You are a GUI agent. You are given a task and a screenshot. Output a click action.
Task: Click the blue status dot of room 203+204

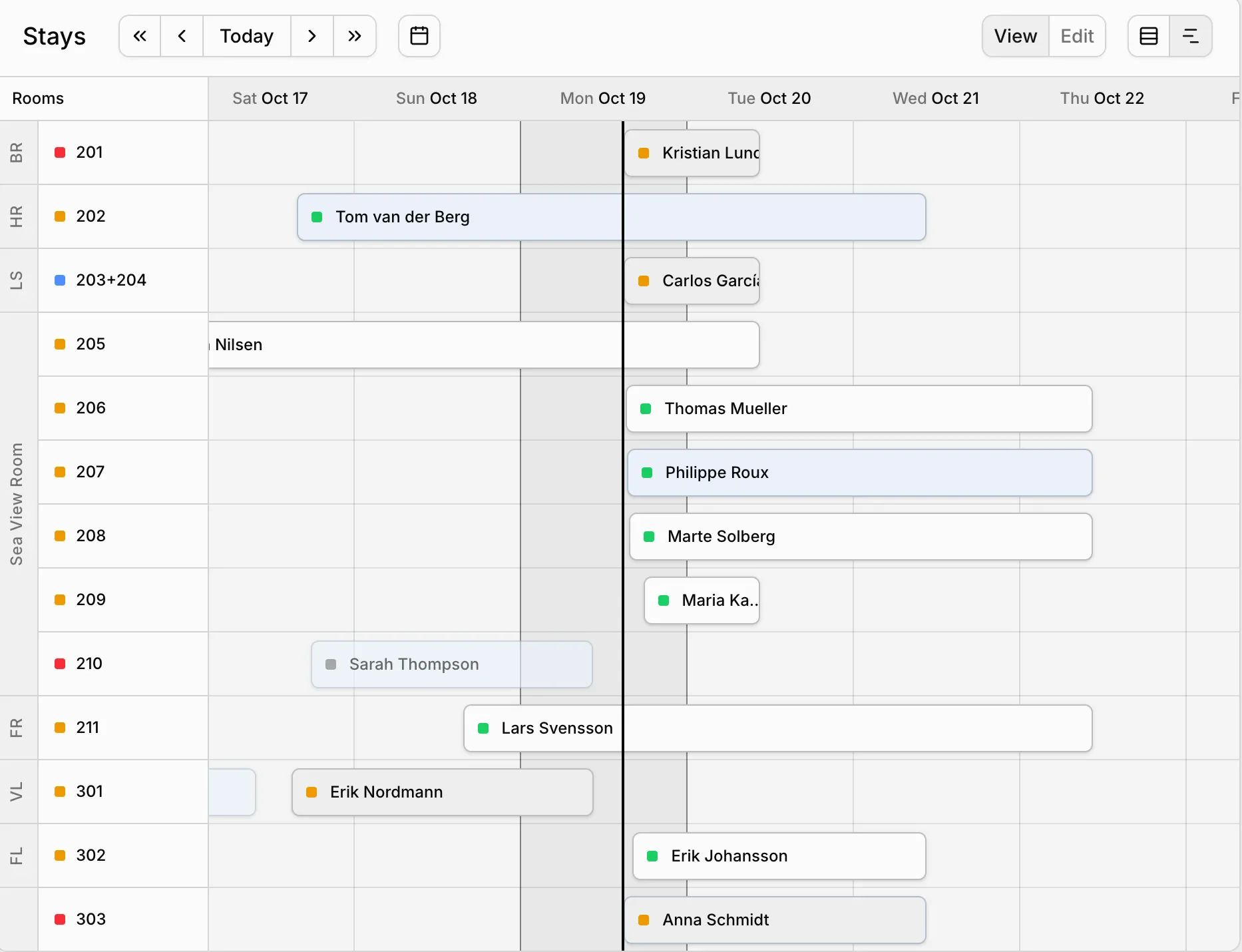click(60, 280)
